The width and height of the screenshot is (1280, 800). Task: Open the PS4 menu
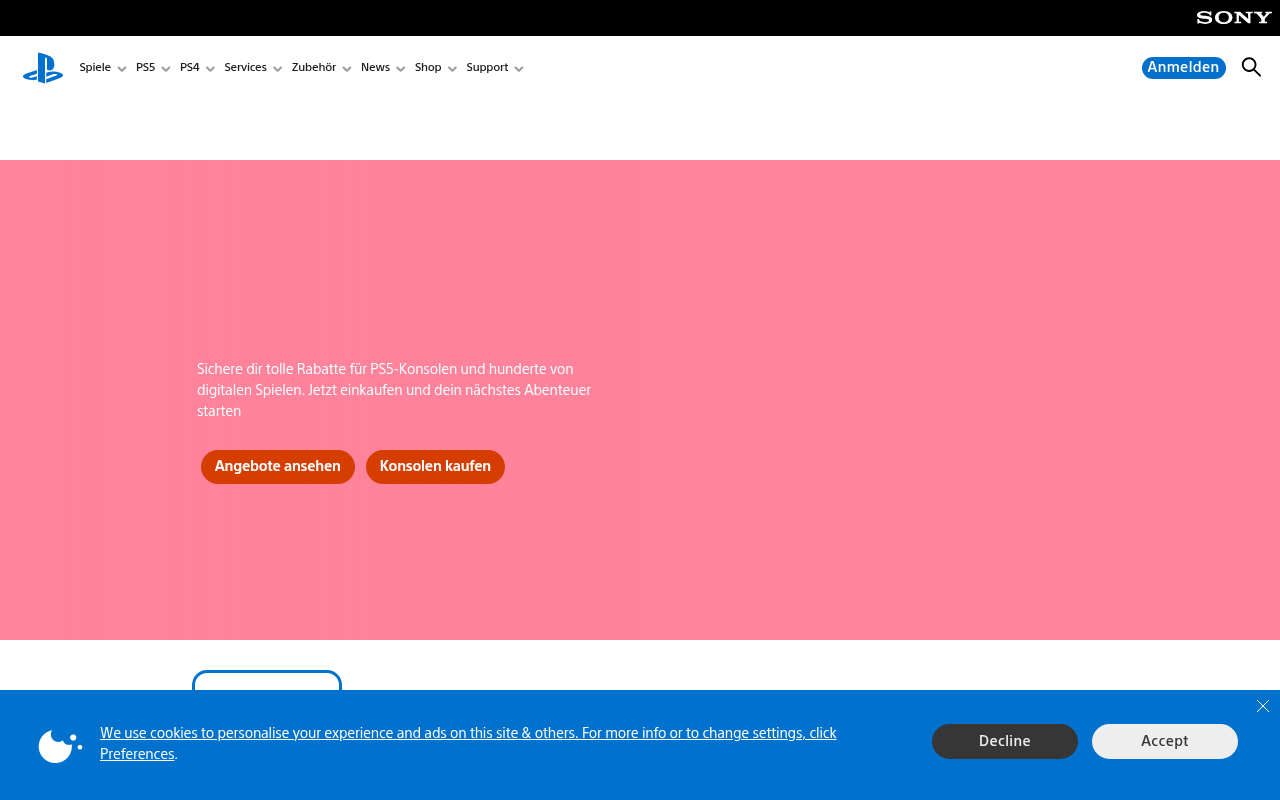tap(198, 68)
